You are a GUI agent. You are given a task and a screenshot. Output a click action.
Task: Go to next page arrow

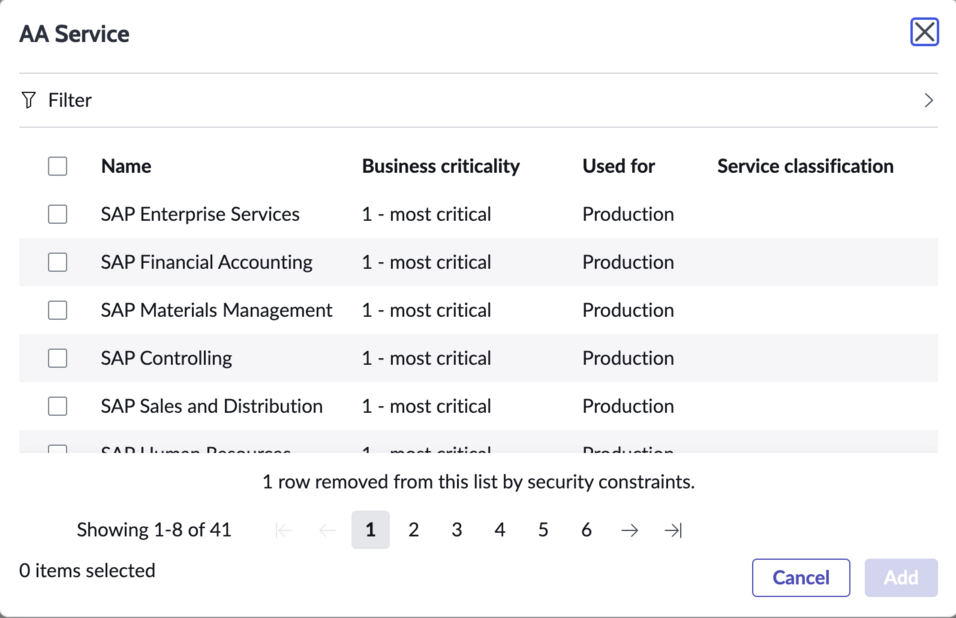629,530
